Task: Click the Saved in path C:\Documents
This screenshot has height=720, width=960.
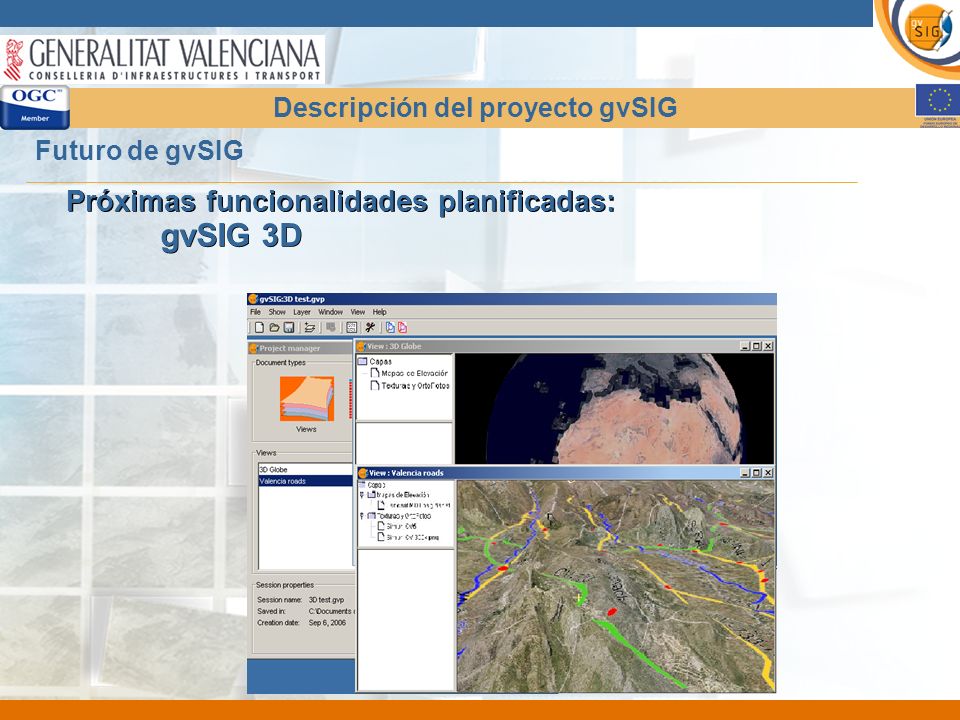Action: point(331,611)
